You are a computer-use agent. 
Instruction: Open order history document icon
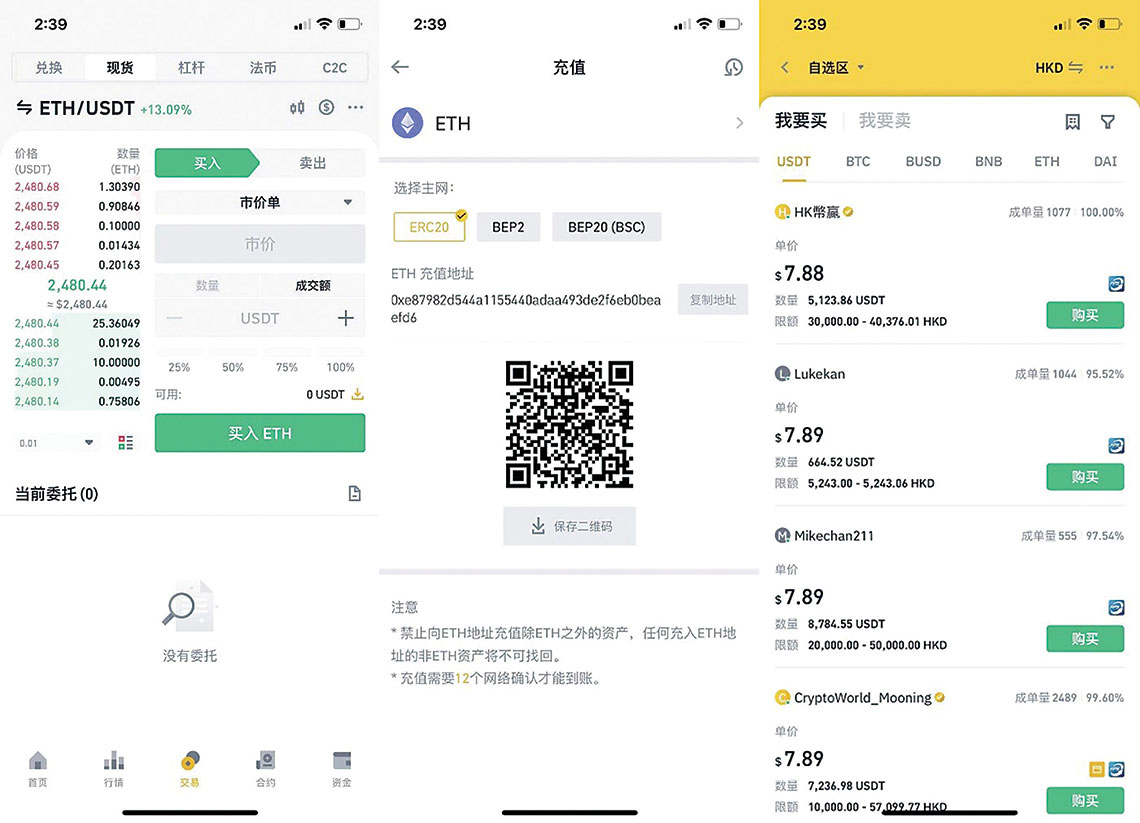click(x=354, y=494)
